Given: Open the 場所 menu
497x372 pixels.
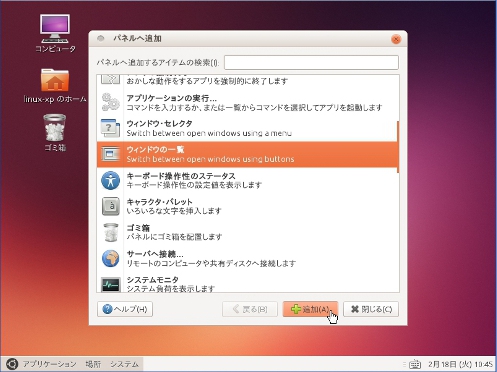Looking at the screenshot, I should 93,364.
